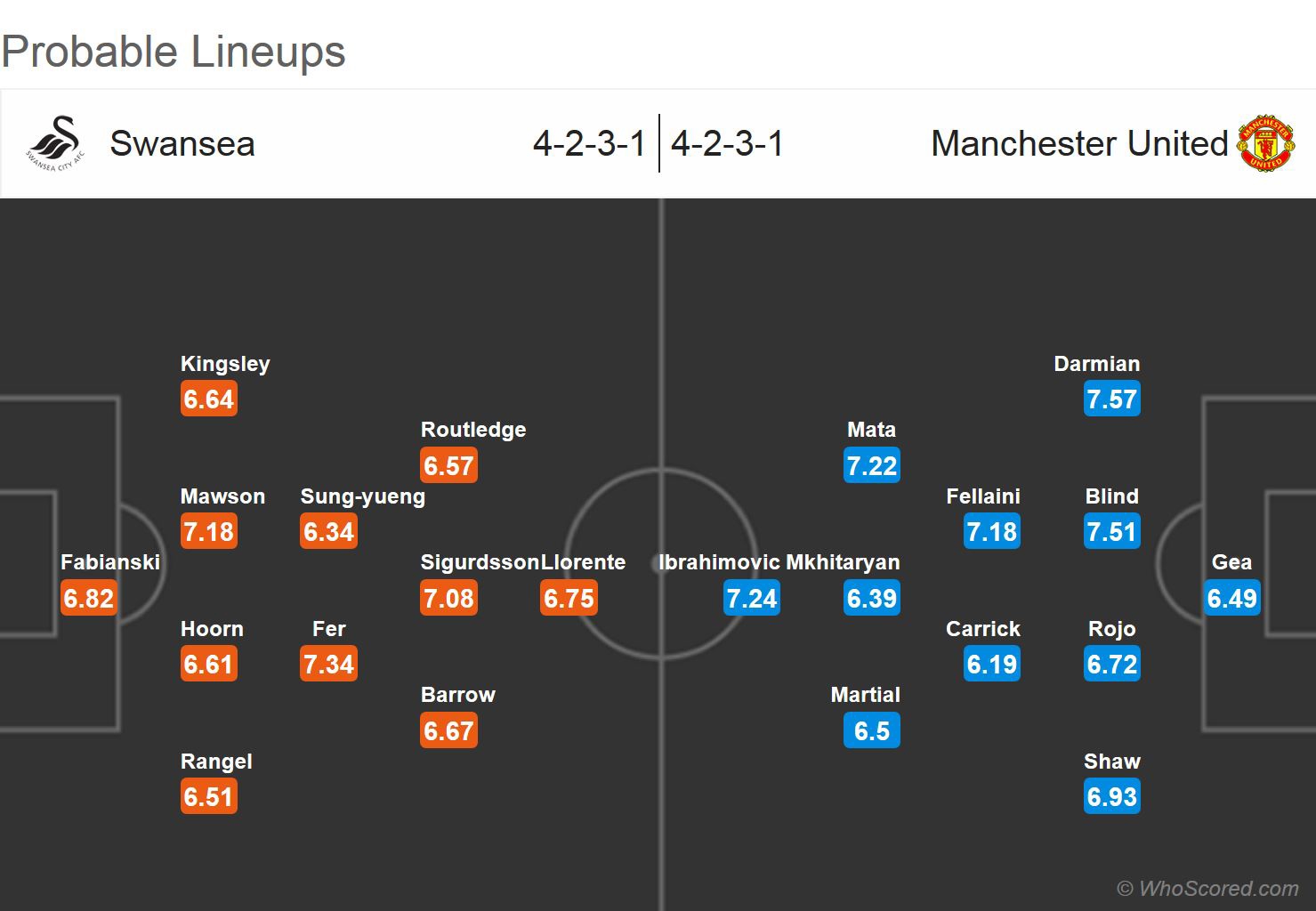Open the Manchester United team name link
Screen dimensions: 1316x911
click(1078, 144)
